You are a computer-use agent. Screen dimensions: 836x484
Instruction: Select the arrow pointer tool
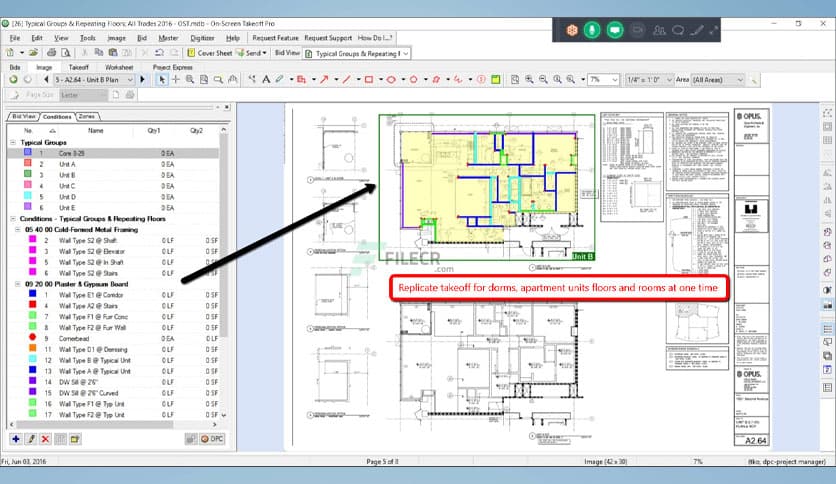(163, 79)
